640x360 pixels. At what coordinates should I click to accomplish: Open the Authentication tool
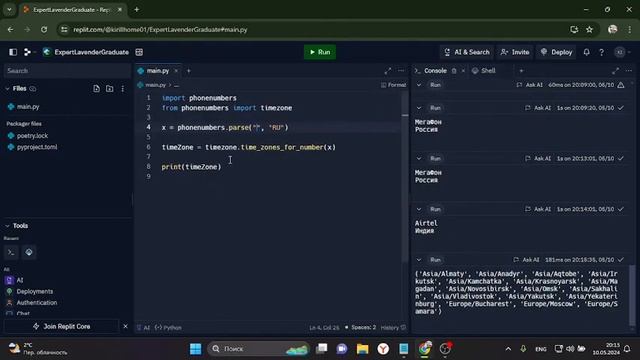point(37,302)
